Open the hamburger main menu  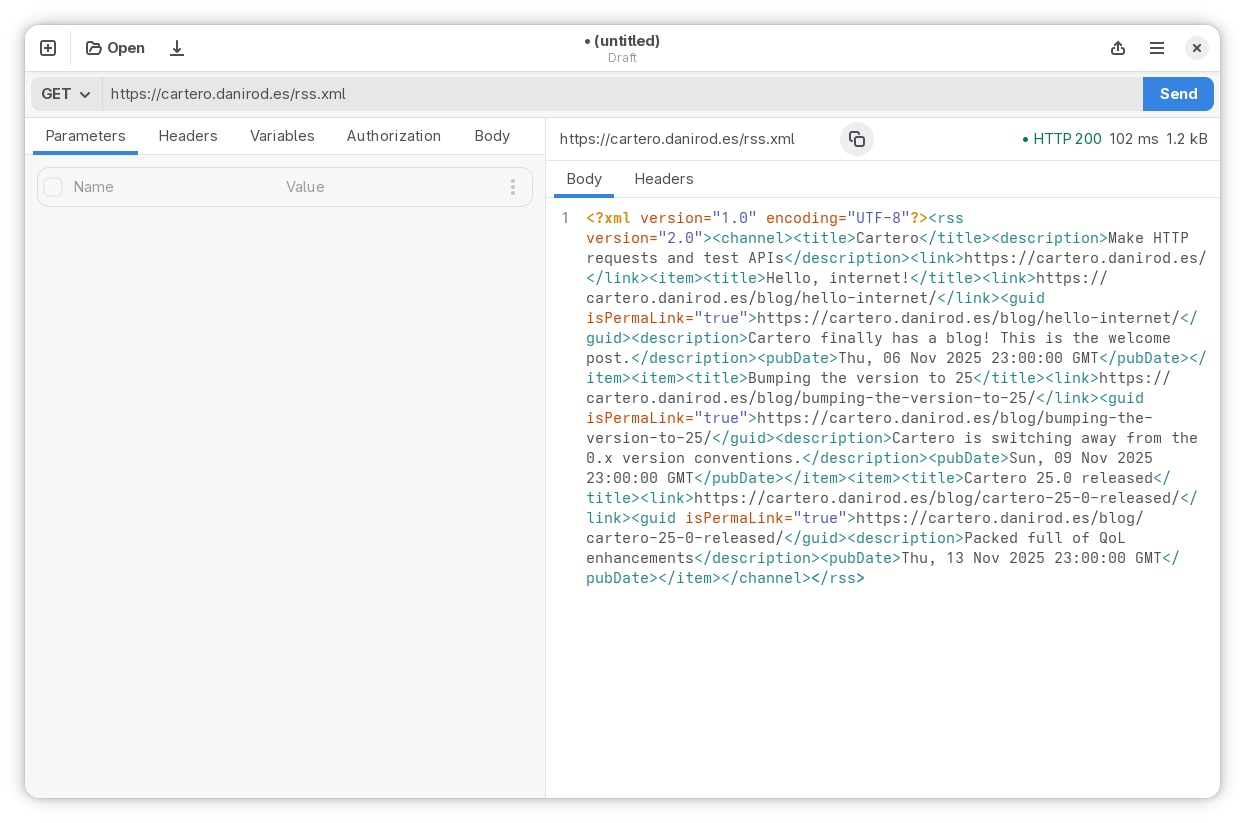pos(1156,47)
